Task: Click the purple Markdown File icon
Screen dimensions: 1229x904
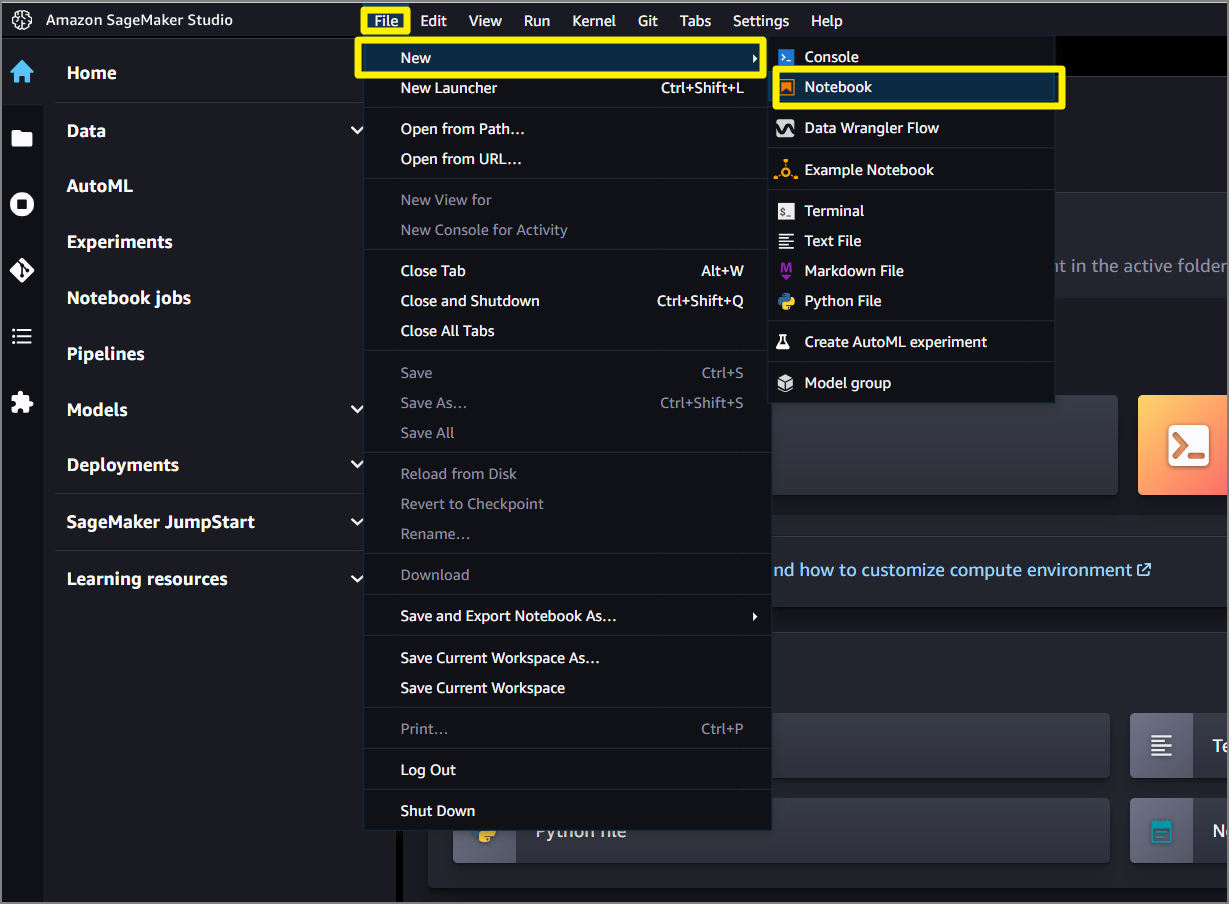Action: [x=786, y=271]
